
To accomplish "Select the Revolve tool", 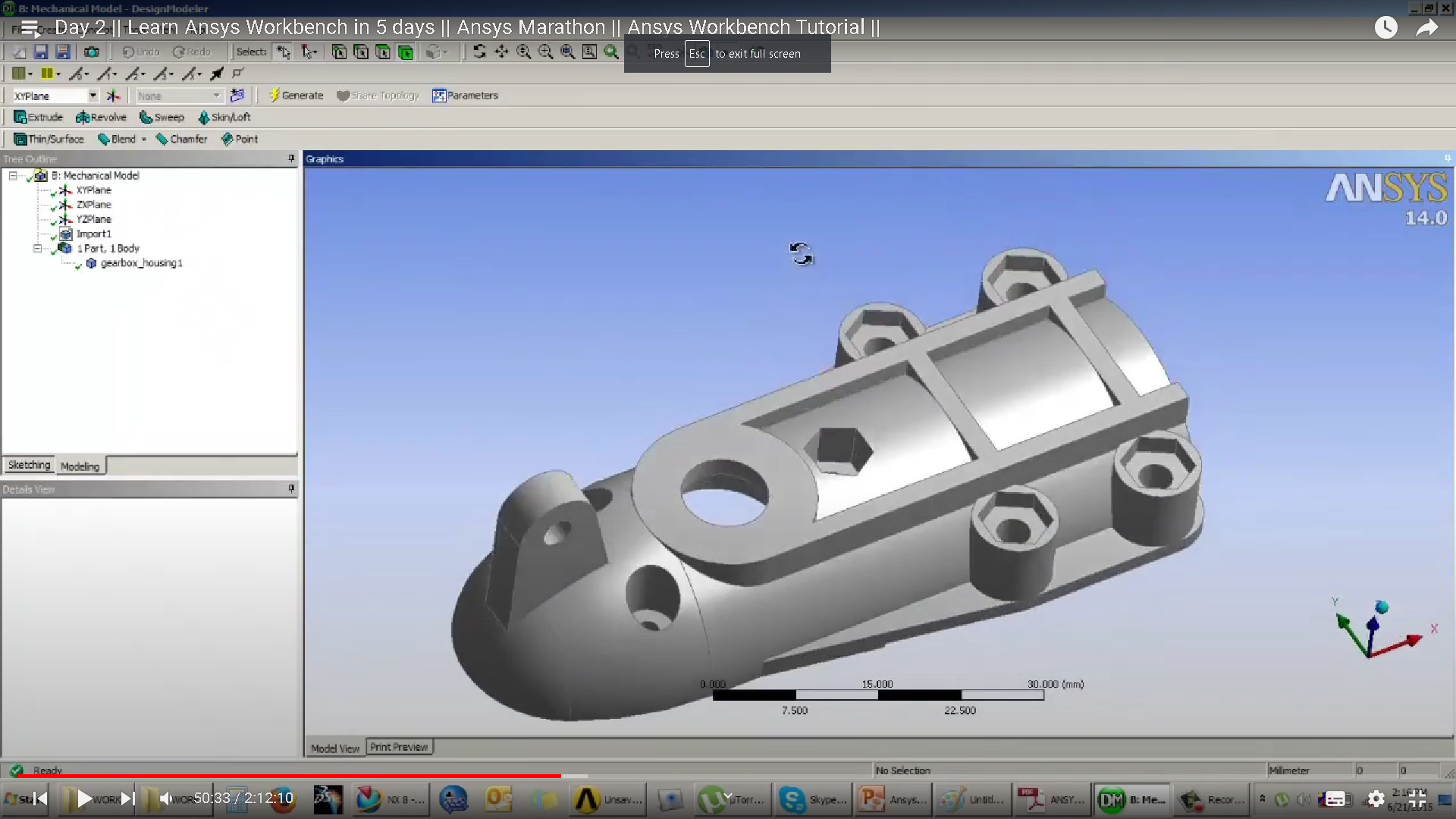I will tap(101, 118).
